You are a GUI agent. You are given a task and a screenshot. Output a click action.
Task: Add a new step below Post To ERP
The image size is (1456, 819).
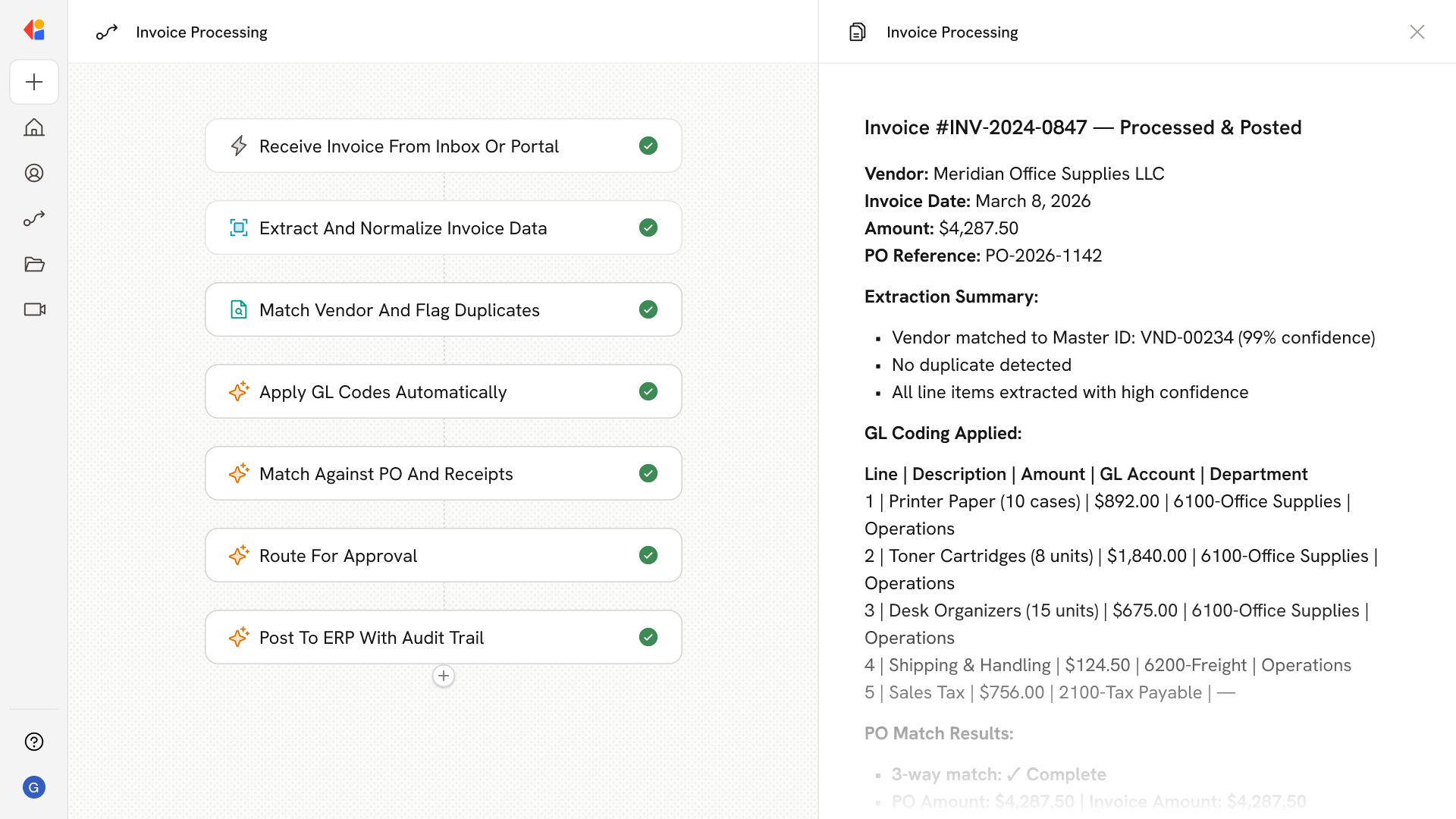point(444,676)
